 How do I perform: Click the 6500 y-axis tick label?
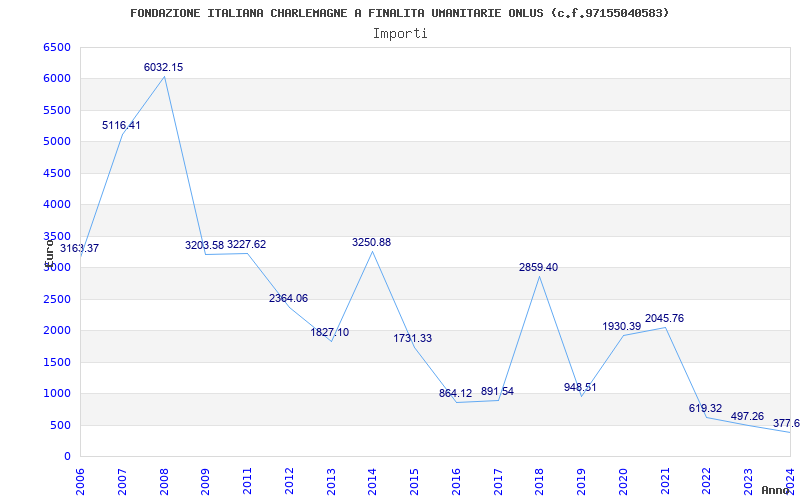click(x=57, y=47)
